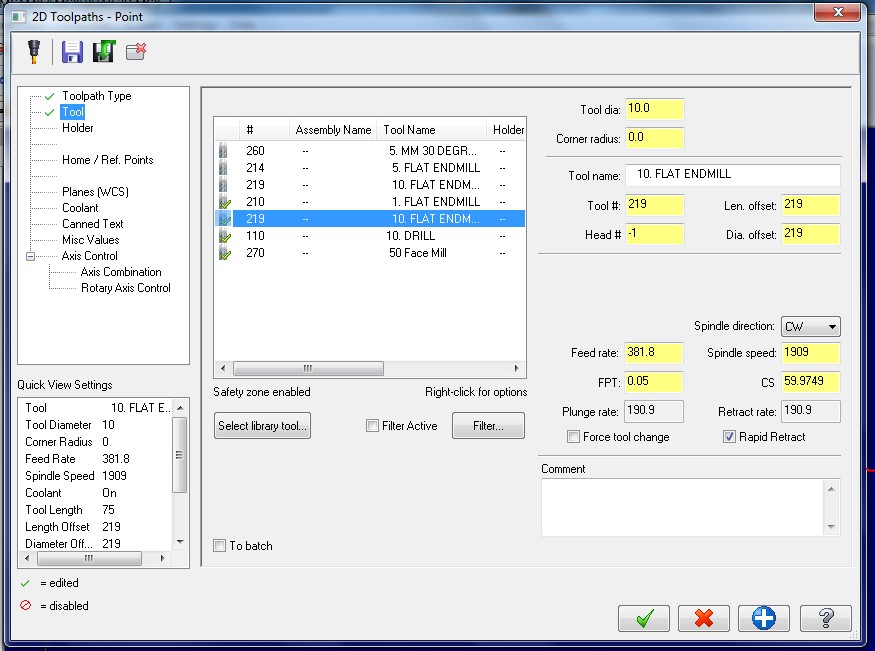
Task: Click the Tool Name column header
Action: (431, 130)
